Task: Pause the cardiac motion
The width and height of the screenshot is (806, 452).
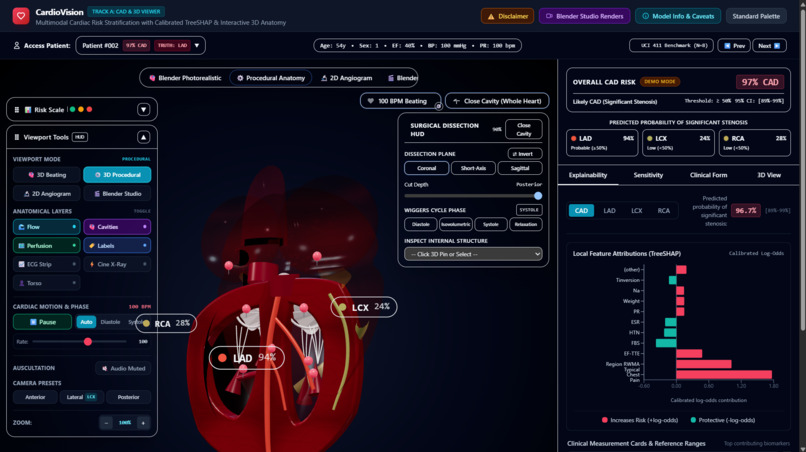Action: tap(43, 322)
